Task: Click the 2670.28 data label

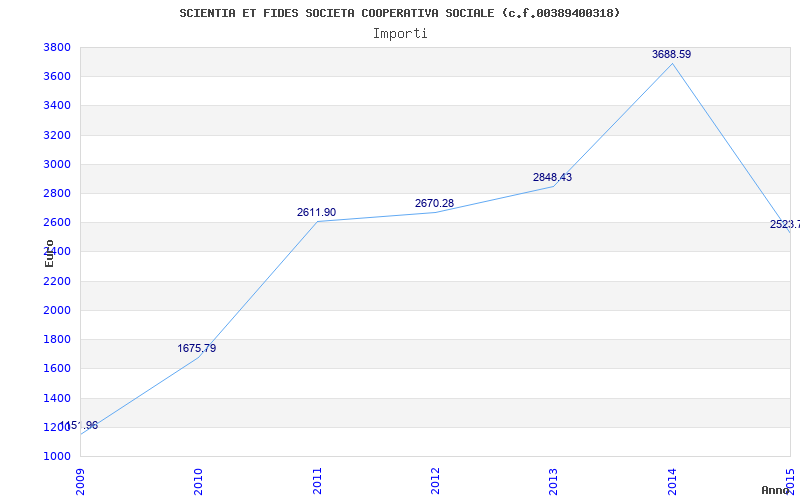Action: tap(434, 204)
